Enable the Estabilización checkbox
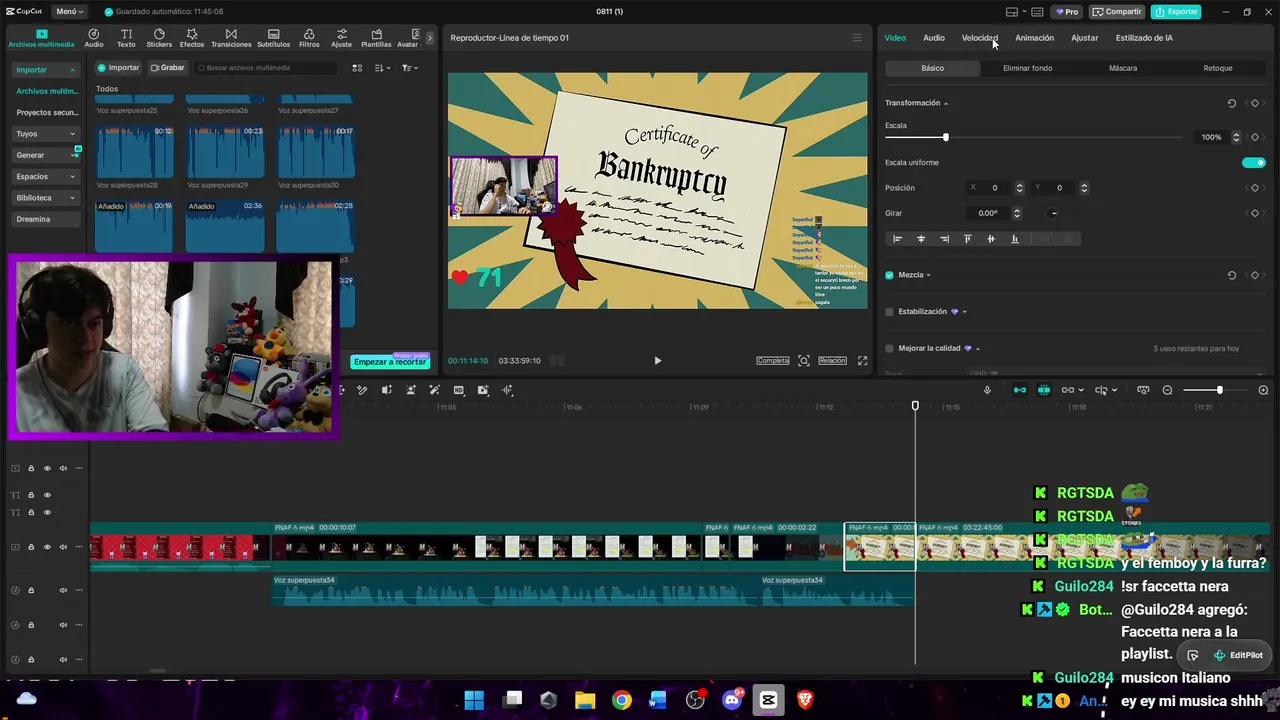 pyautogui.click(x=889, y=312)
